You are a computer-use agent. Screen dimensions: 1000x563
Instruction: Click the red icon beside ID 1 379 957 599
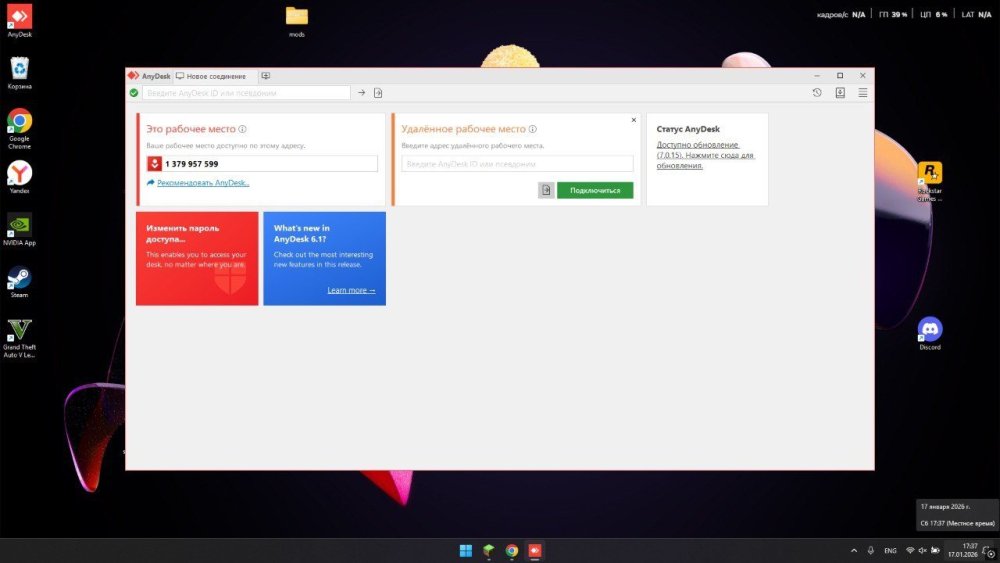[x=154, y=164]
